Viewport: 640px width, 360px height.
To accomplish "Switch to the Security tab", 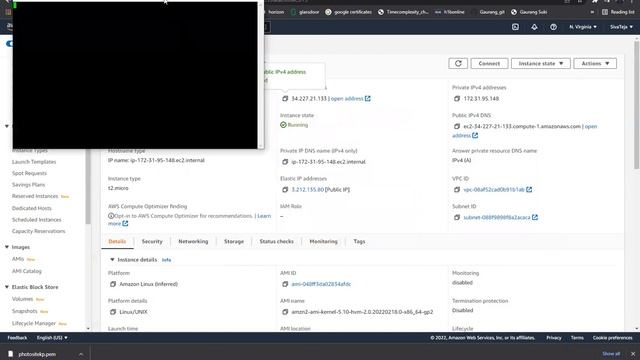I will [x=152, y=242].
